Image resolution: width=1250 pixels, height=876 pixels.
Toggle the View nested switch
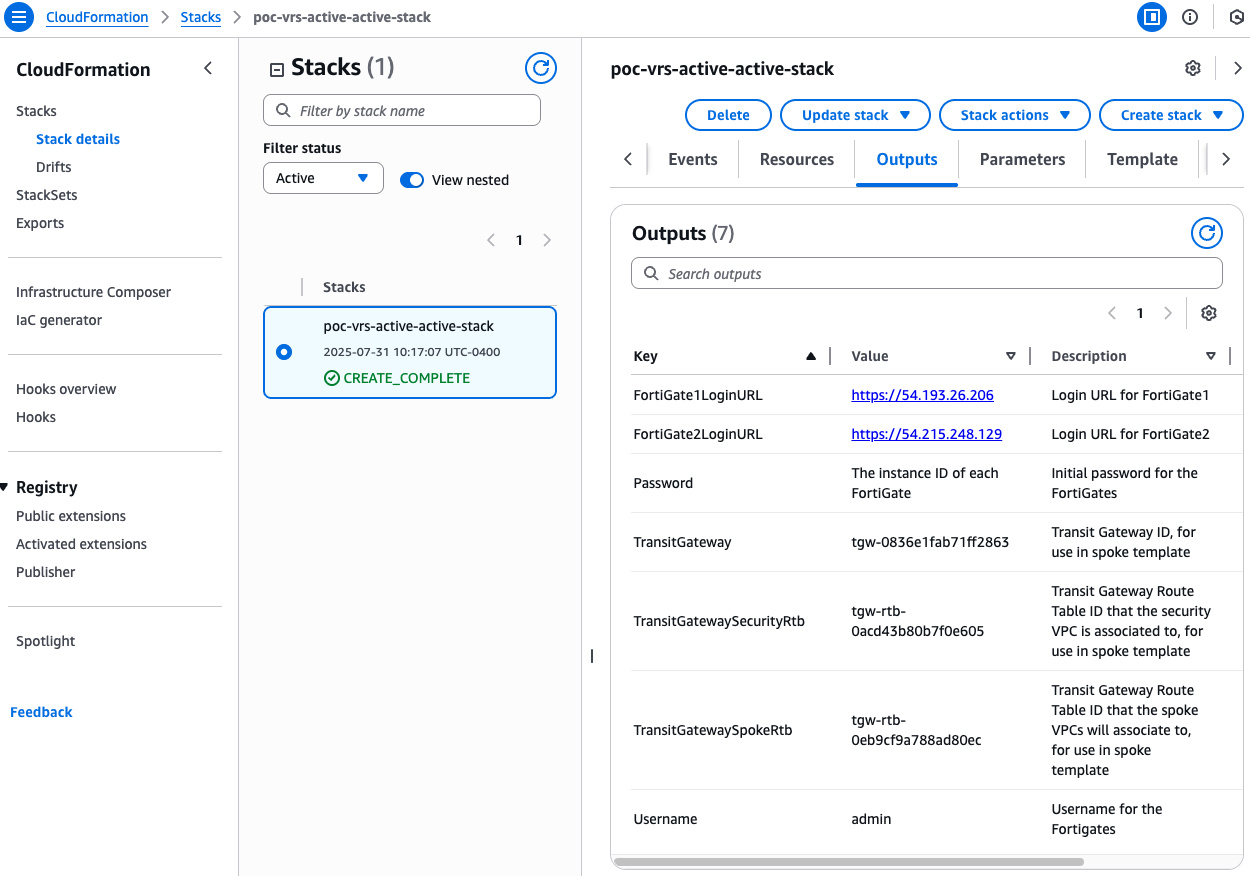point(412,180)
